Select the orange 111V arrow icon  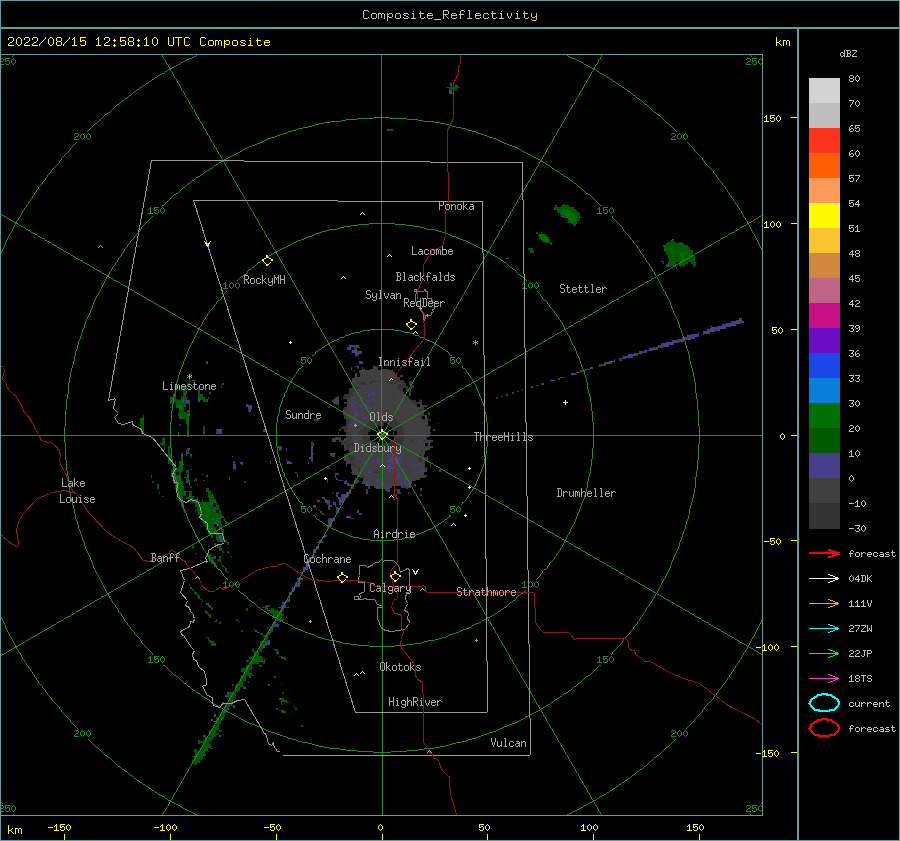pyautogui.click(x=824, y=603)
